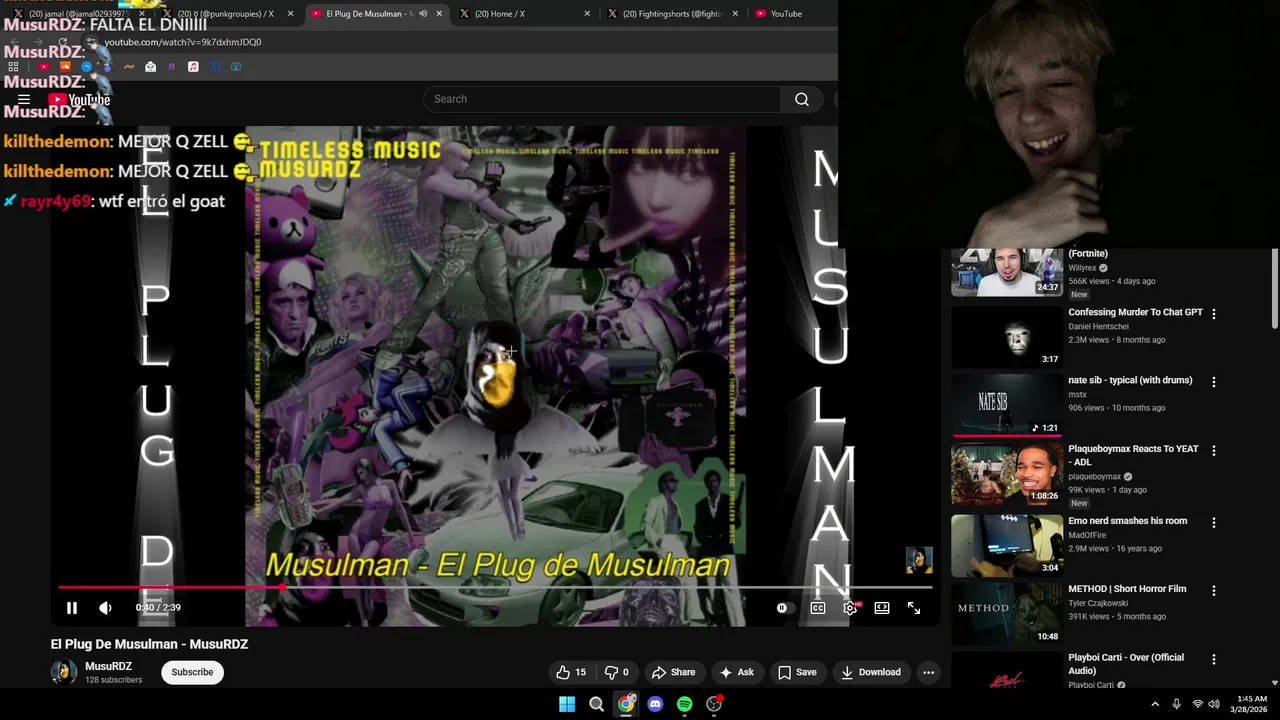Open the Confessing Murder To Chat GPT thumbnail

(x=1006, y=338)
